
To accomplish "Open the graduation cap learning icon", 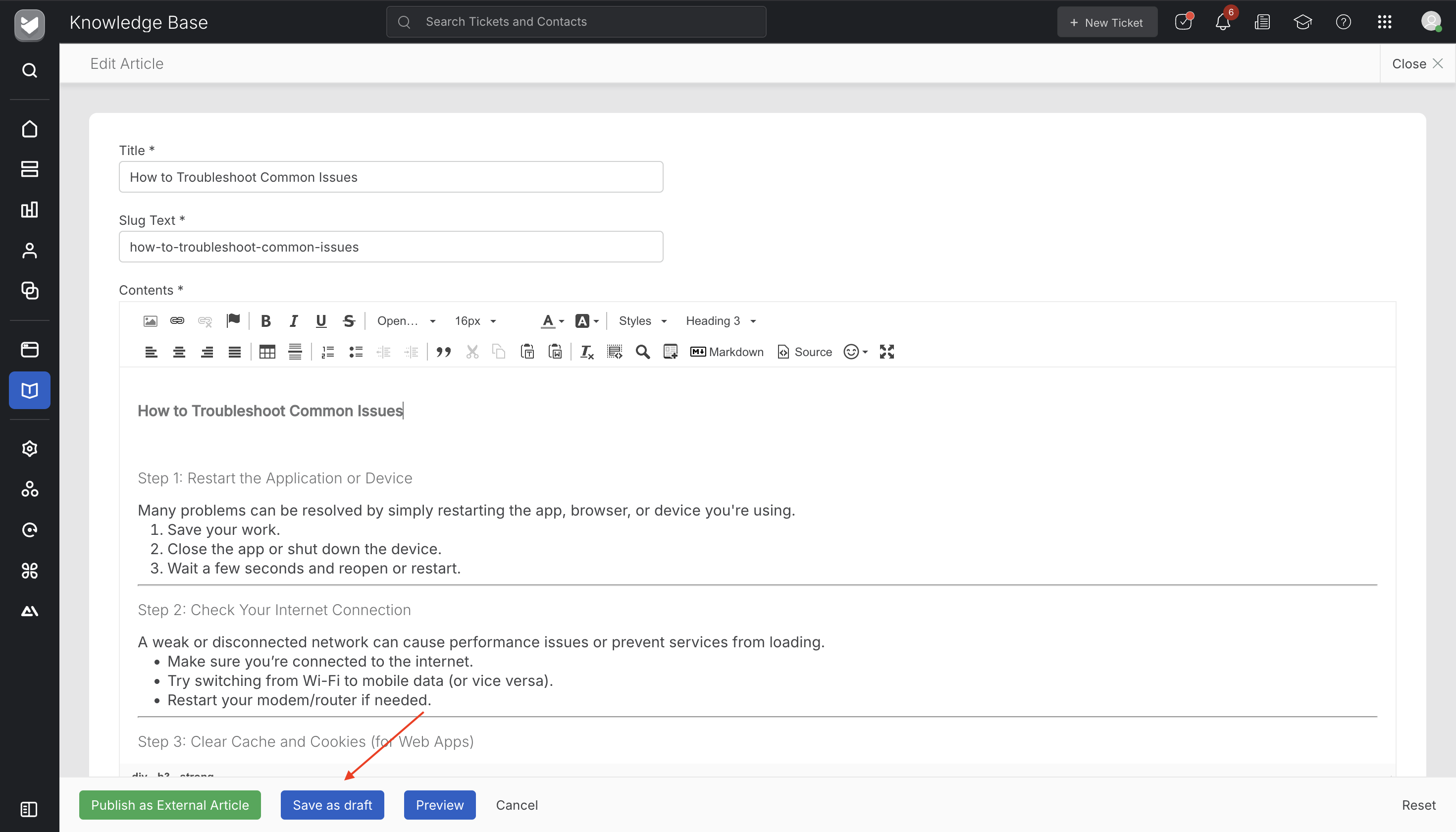I will point(1303,22).
